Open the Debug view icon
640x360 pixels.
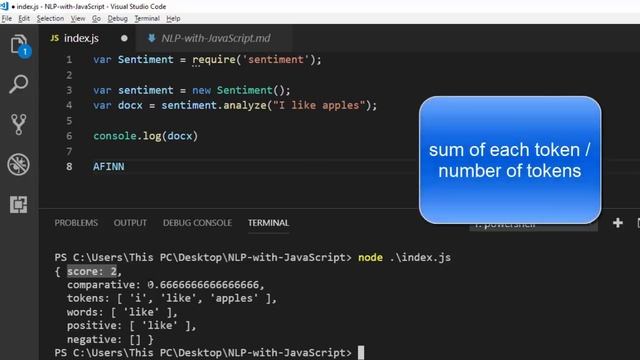18,164
